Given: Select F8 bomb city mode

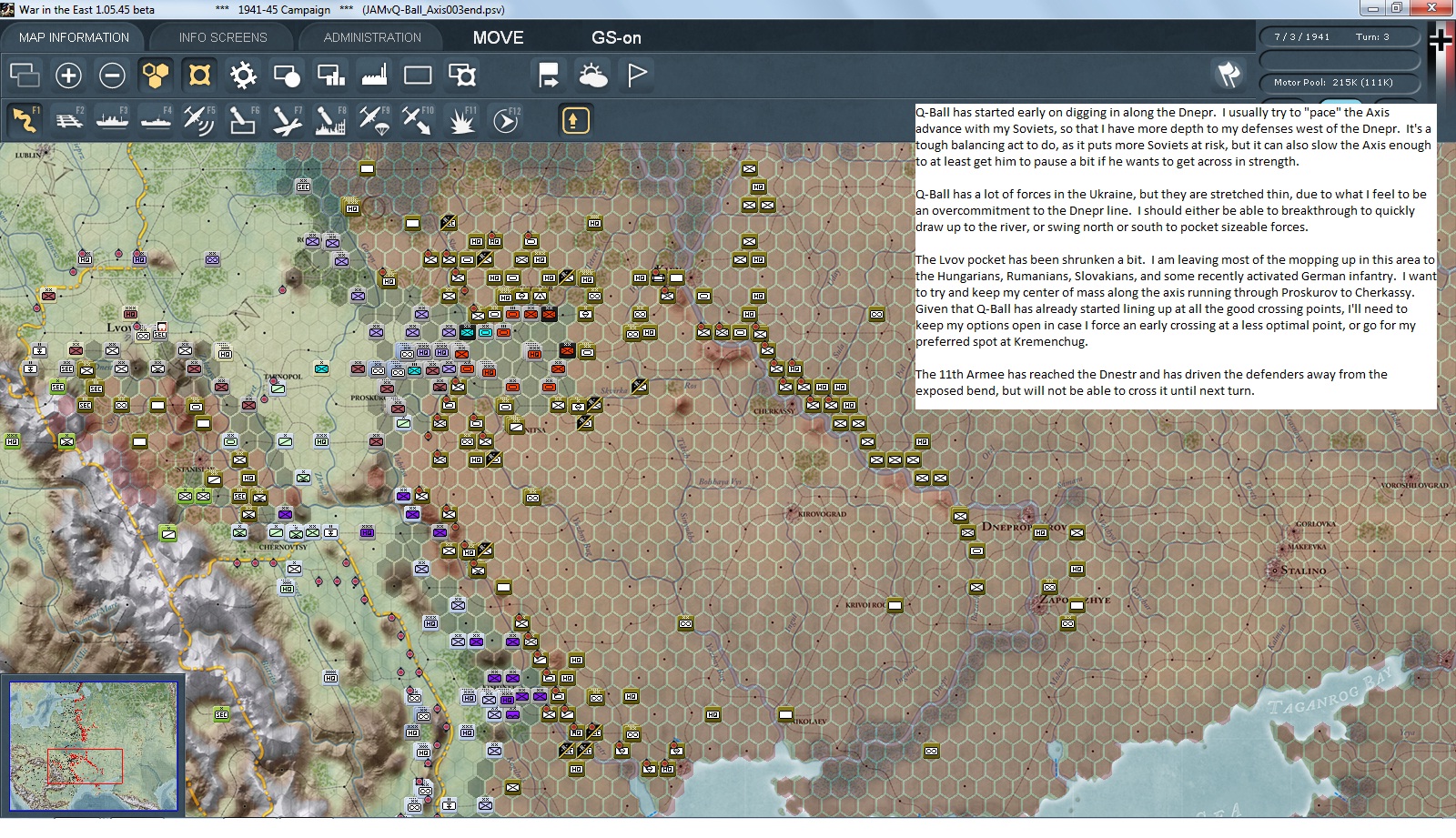Looking at the screenshot, I should [x=330, y=120].
